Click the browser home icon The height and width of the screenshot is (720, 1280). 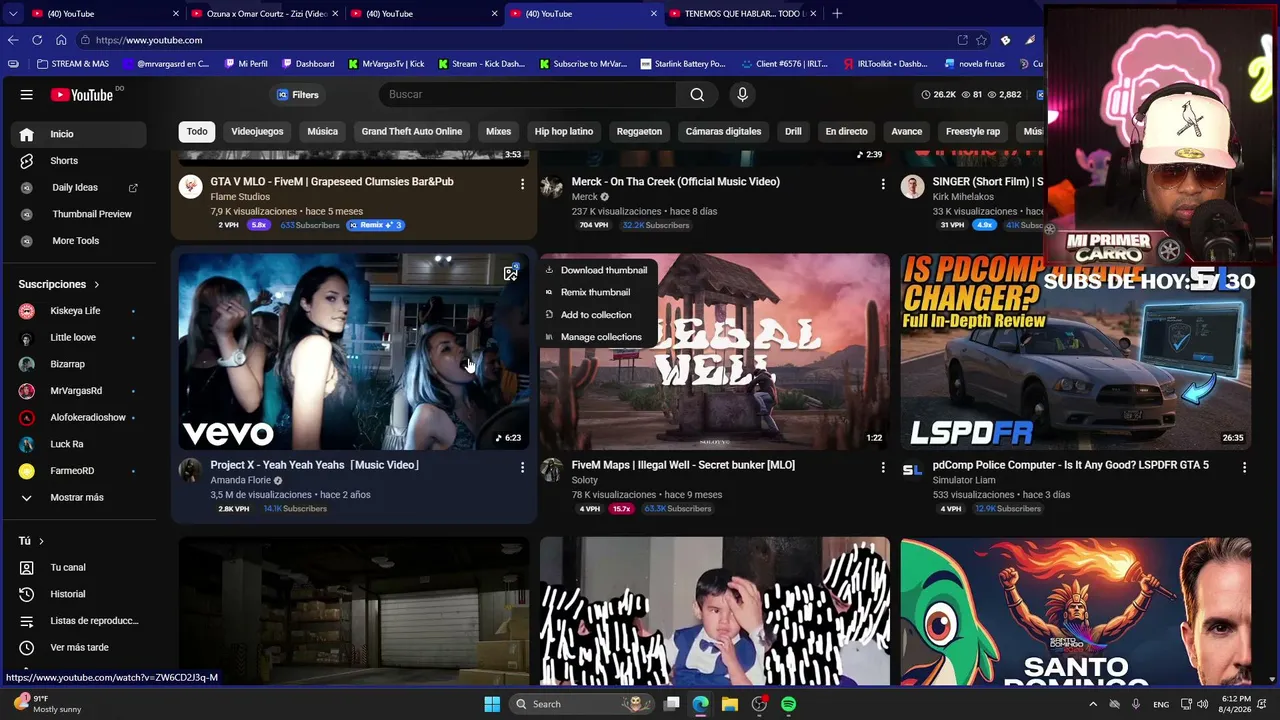tap(61, 40)
